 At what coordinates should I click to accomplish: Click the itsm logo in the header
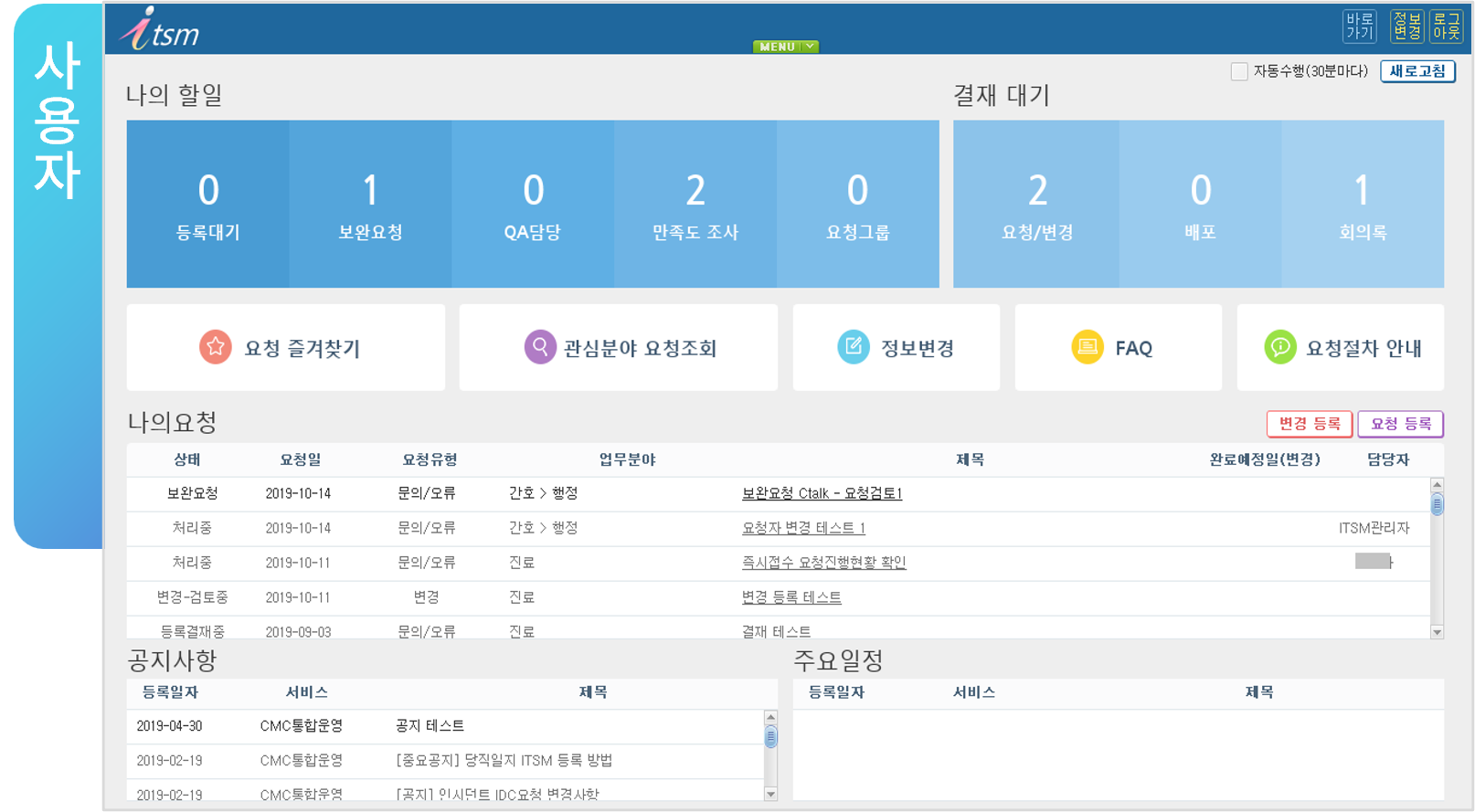point(161,30)
